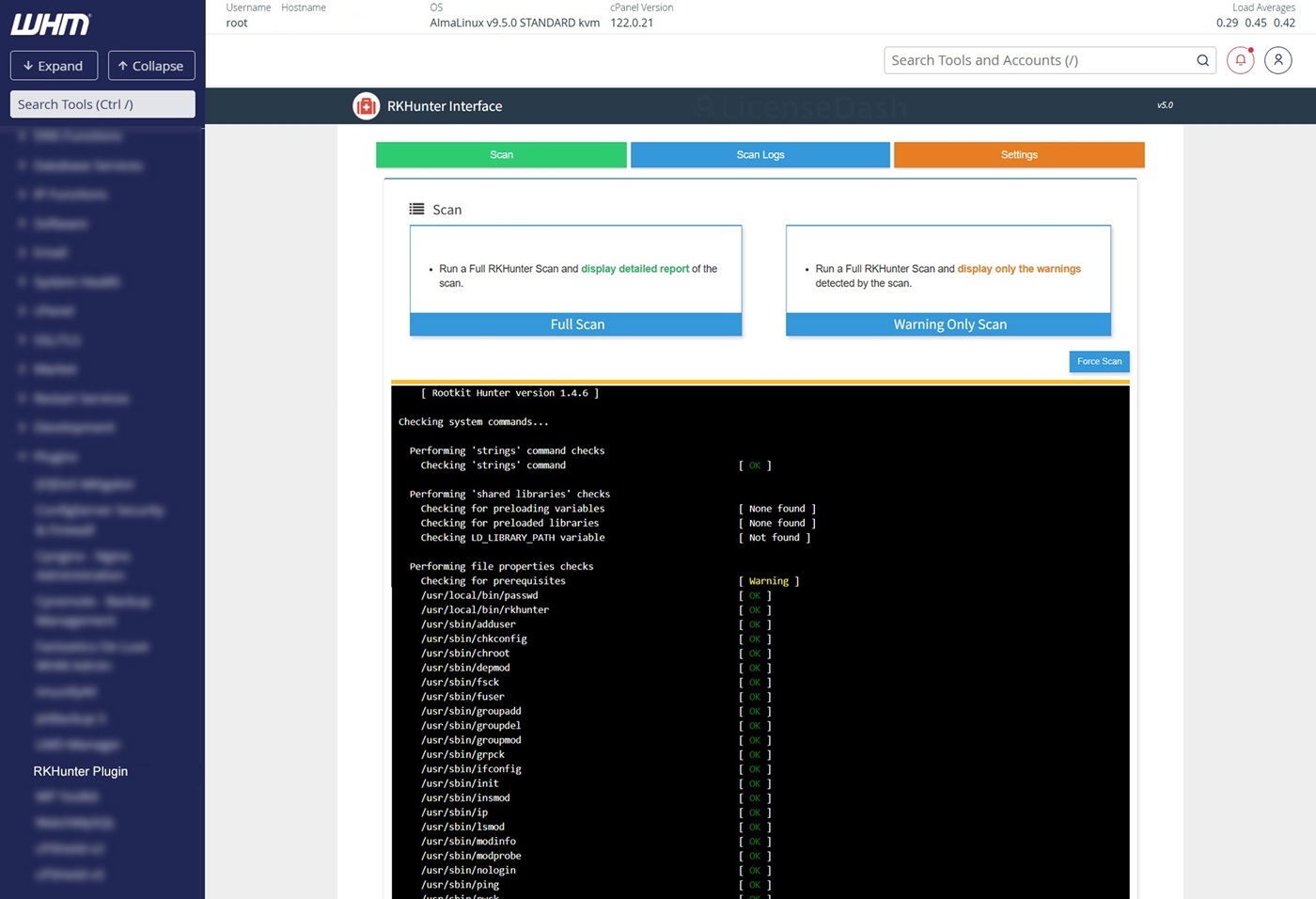Switch to the green Scan tab
1316x899 pixels.
(501, 155)
